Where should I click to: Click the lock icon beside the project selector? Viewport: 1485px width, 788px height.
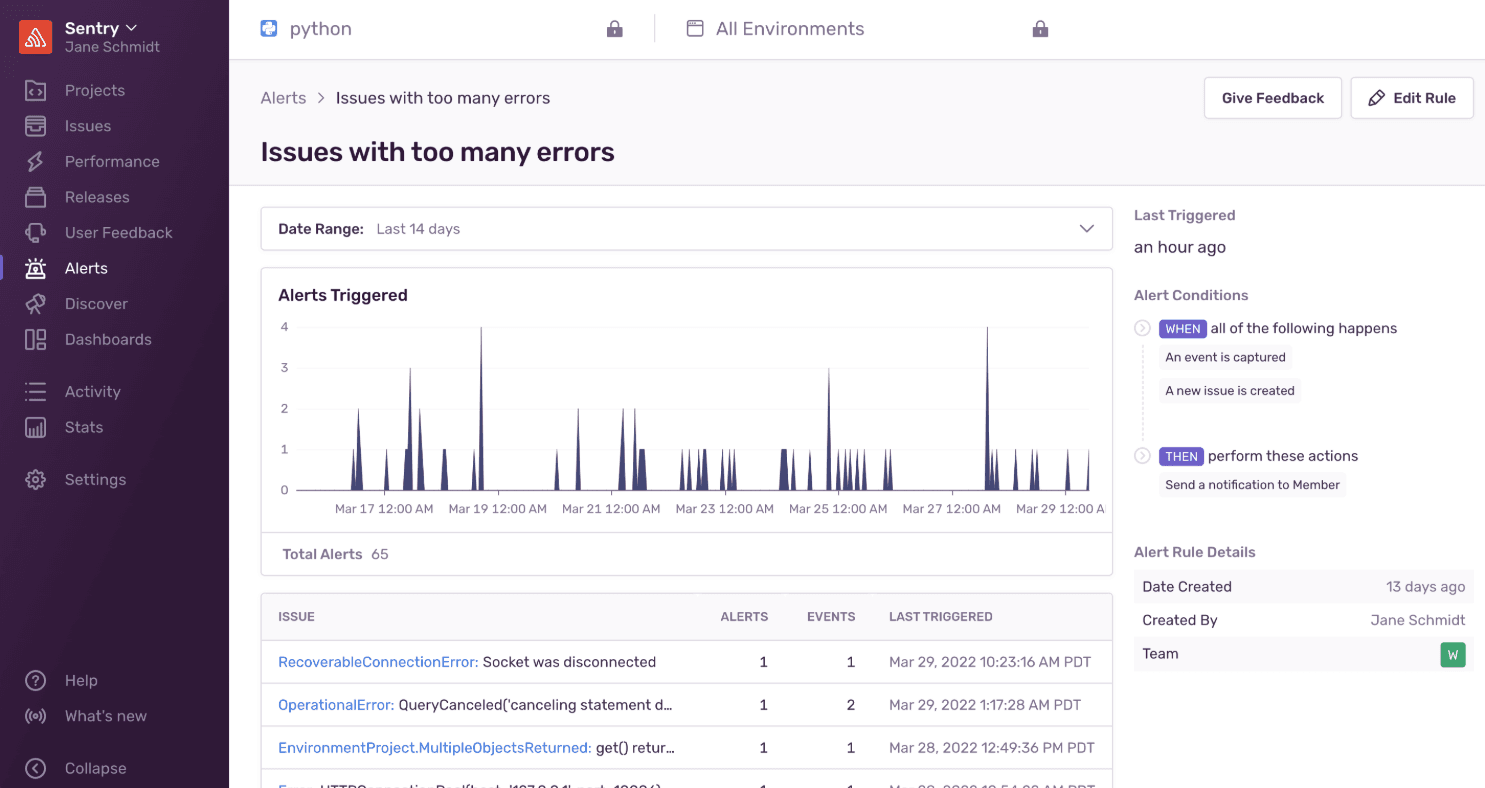click(614, 28)
